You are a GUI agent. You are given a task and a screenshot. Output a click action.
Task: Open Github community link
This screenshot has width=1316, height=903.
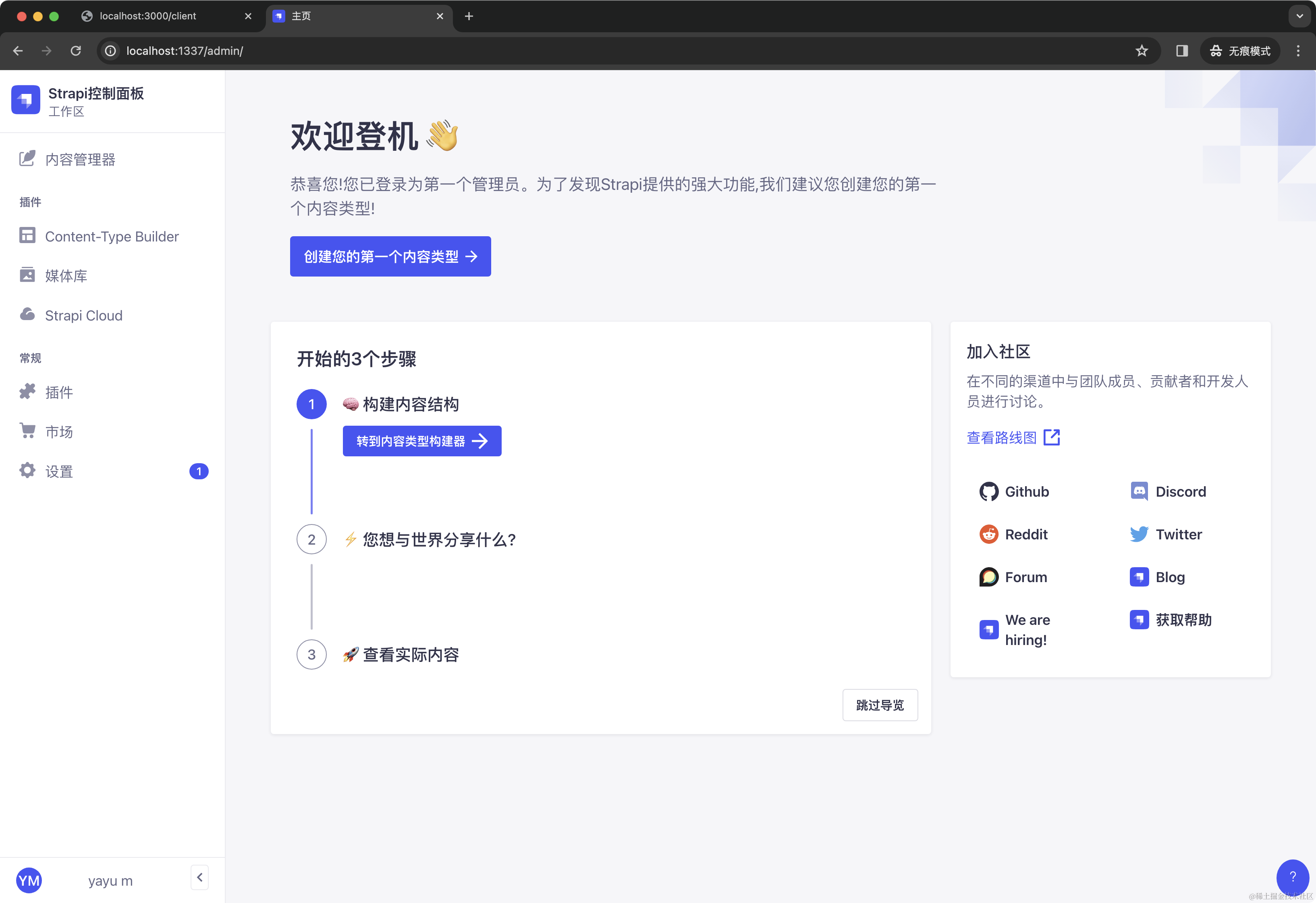(x=1014, y=492)
